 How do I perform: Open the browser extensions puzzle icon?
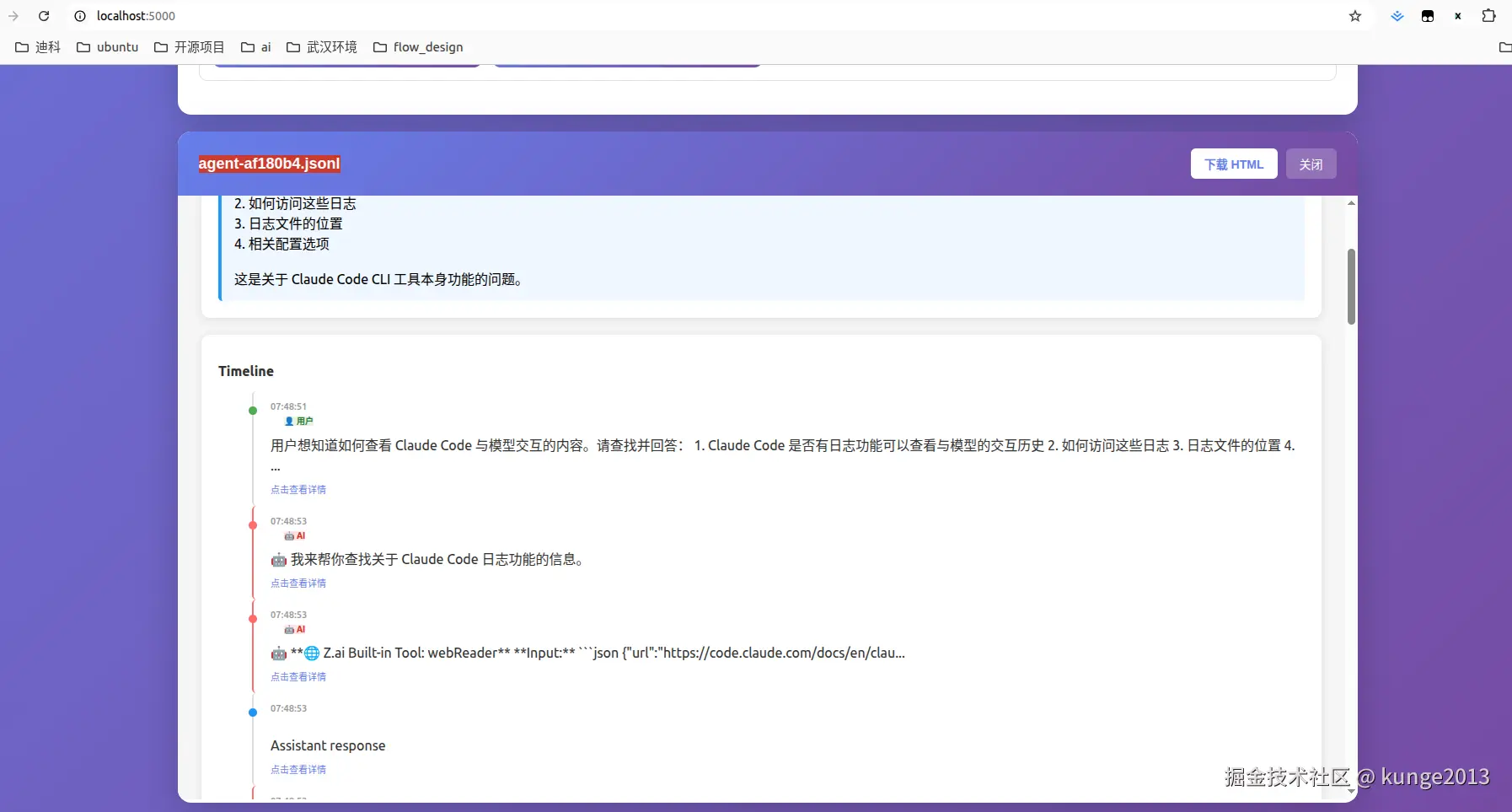(x=1488, y=16)
